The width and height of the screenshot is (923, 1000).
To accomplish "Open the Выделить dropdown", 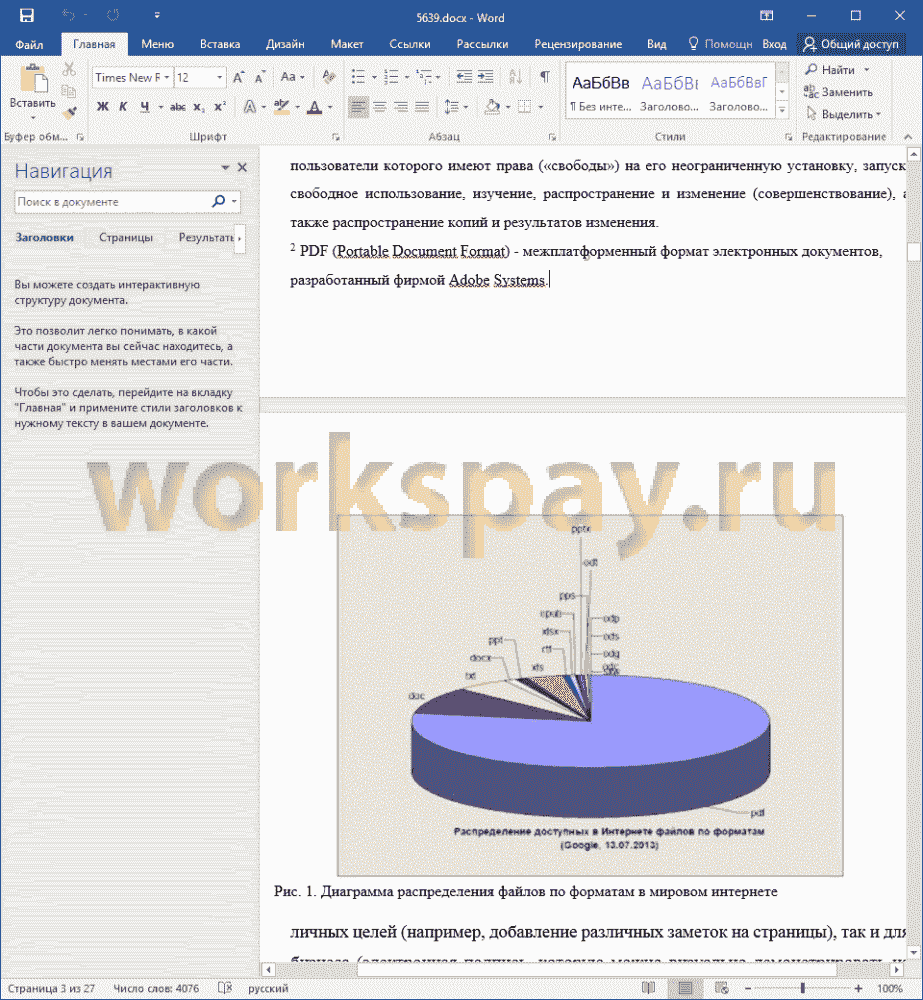I will click(843, 114).
